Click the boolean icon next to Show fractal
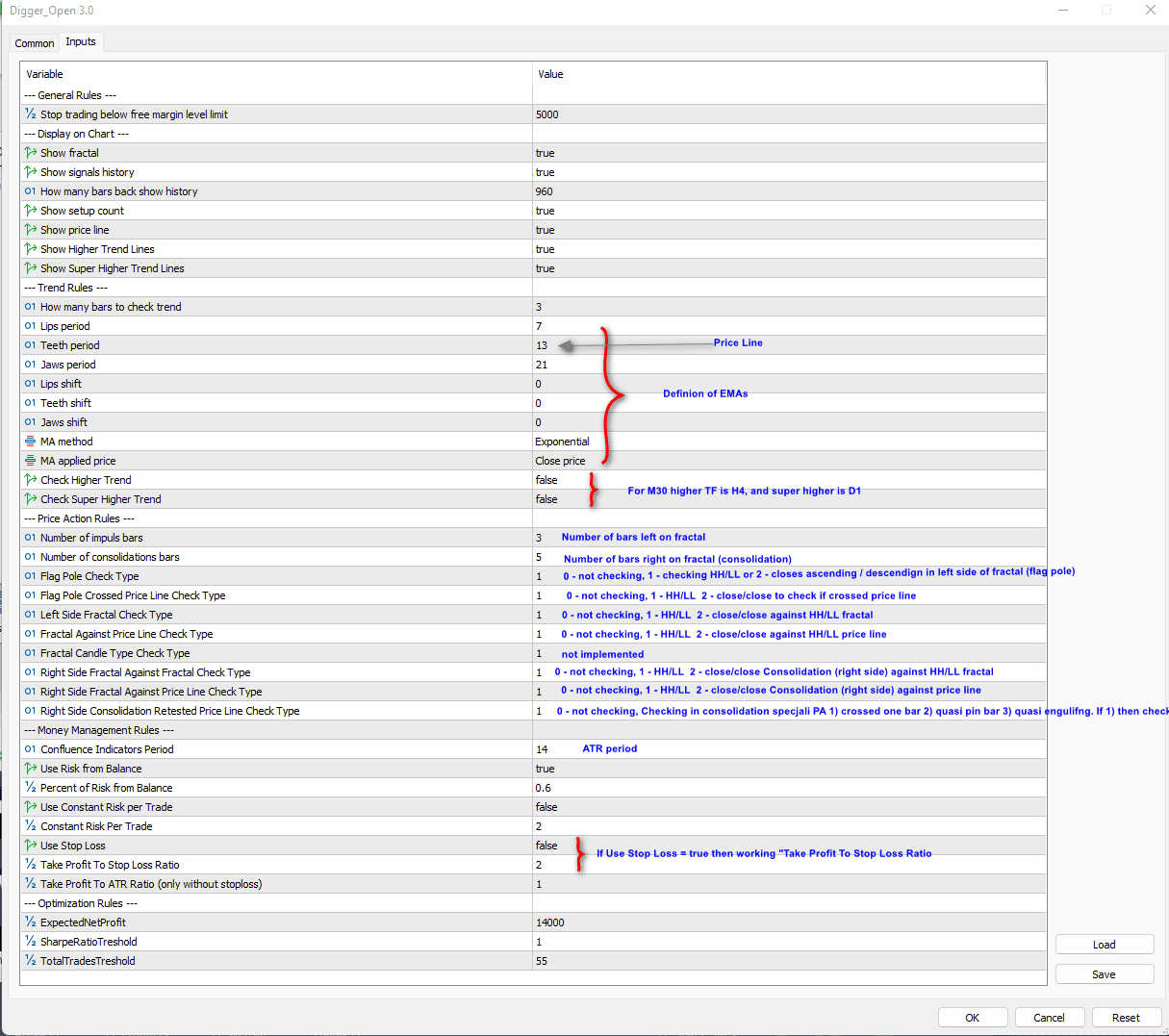This screenshot has height=1036, width=1169. click(x=31, y=153)
